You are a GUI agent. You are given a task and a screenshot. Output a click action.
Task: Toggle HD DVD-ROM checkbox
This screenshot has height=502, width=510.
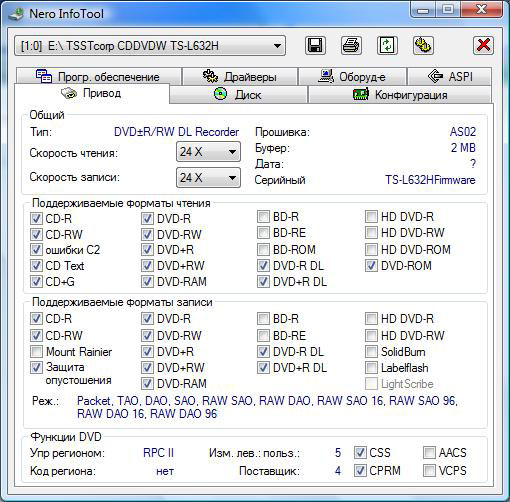tap(371, 249)
